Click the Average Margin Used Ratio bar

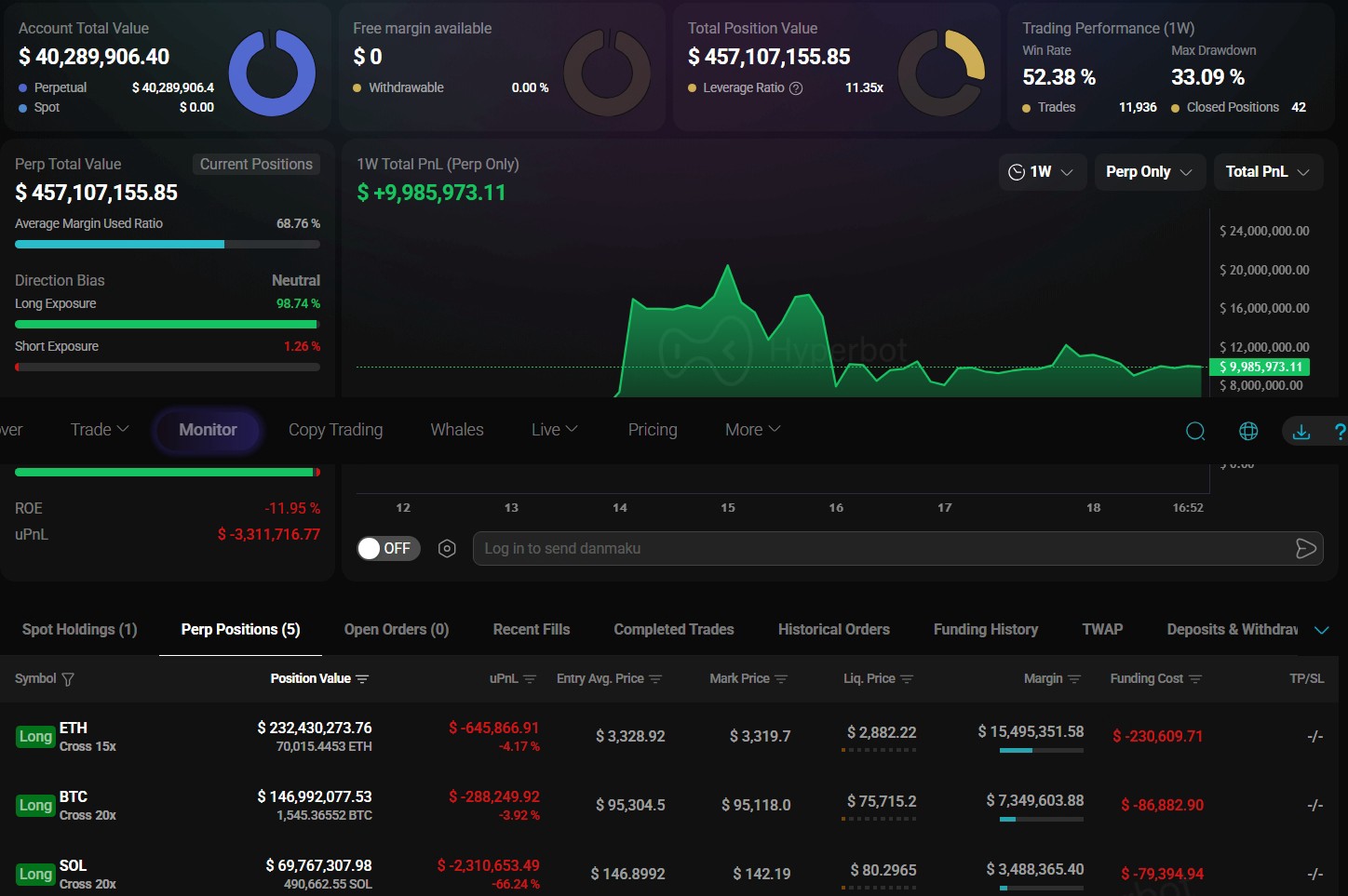(x=168, y=245)
